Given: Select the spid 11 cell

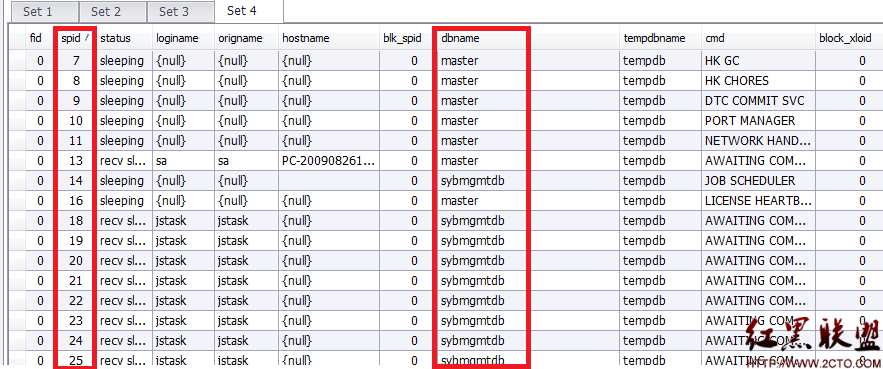Looking at the screenshot, I should click(76, 141).
